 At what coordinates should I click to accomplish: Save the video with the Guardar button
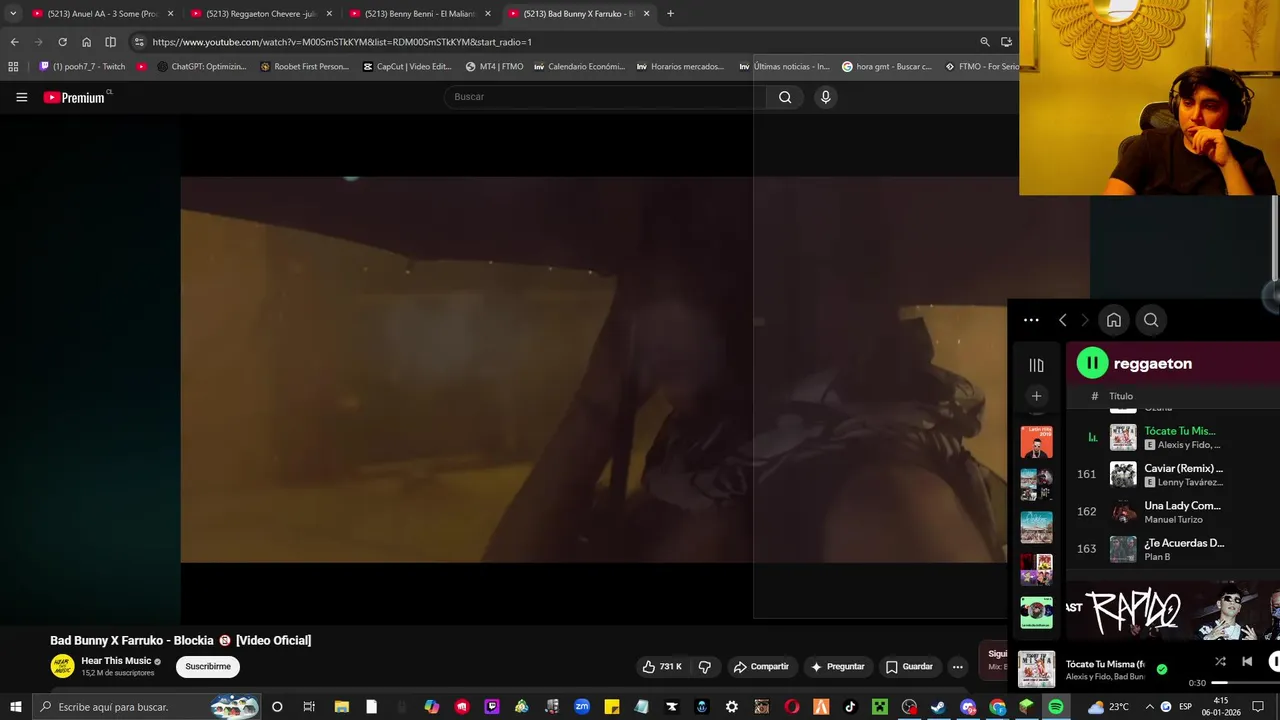point(909,667)
